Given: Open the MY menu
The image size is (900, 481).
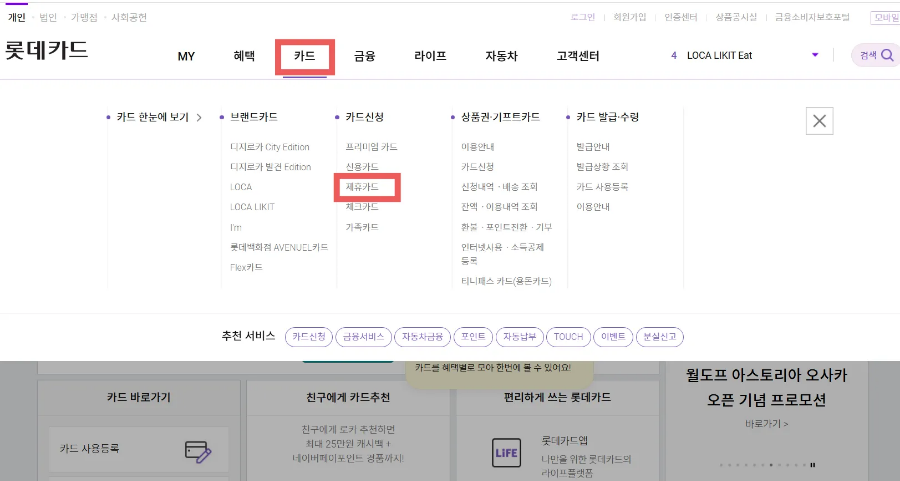Looking at the screenshot, I should pos(186,56).
